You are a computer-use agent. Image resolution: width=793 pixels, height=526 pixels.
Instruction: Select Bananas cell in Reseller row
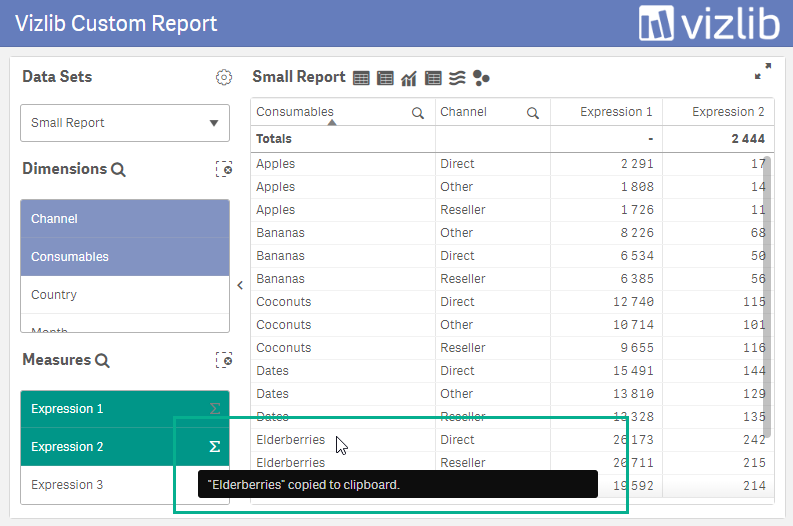coord(343,279)
